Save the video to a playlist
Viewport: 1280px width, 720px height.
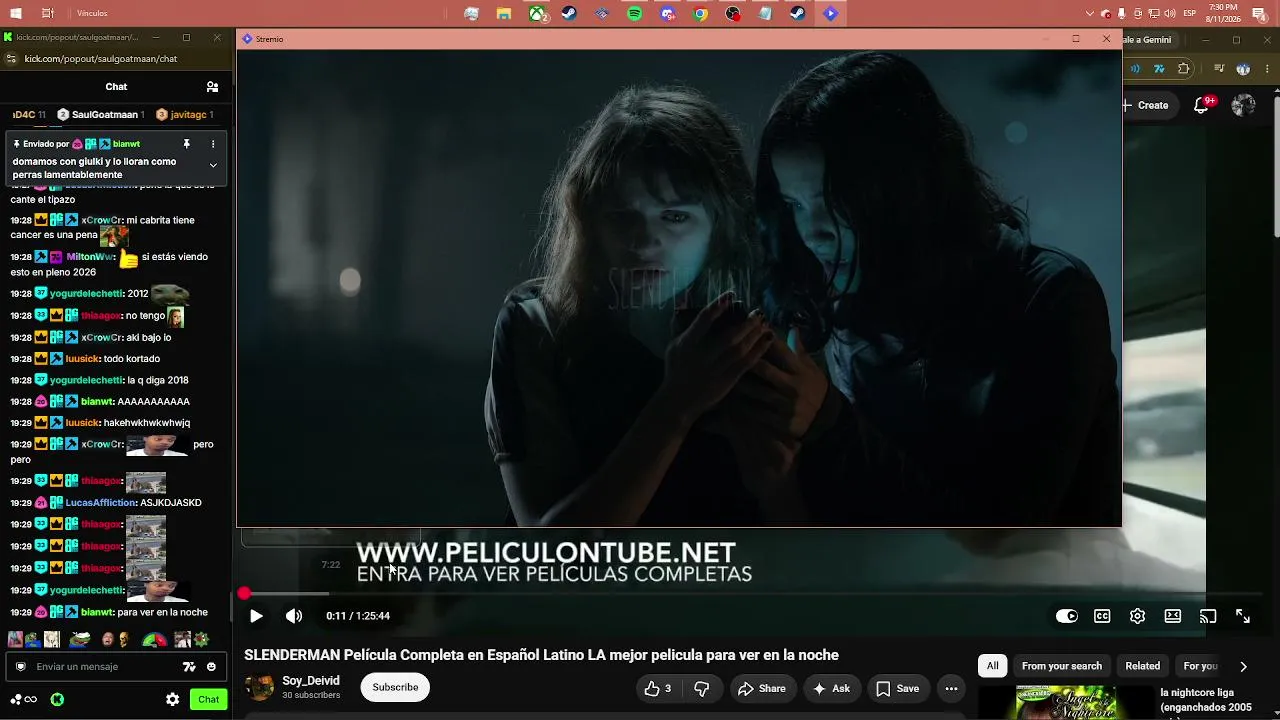tap(897, 688)
